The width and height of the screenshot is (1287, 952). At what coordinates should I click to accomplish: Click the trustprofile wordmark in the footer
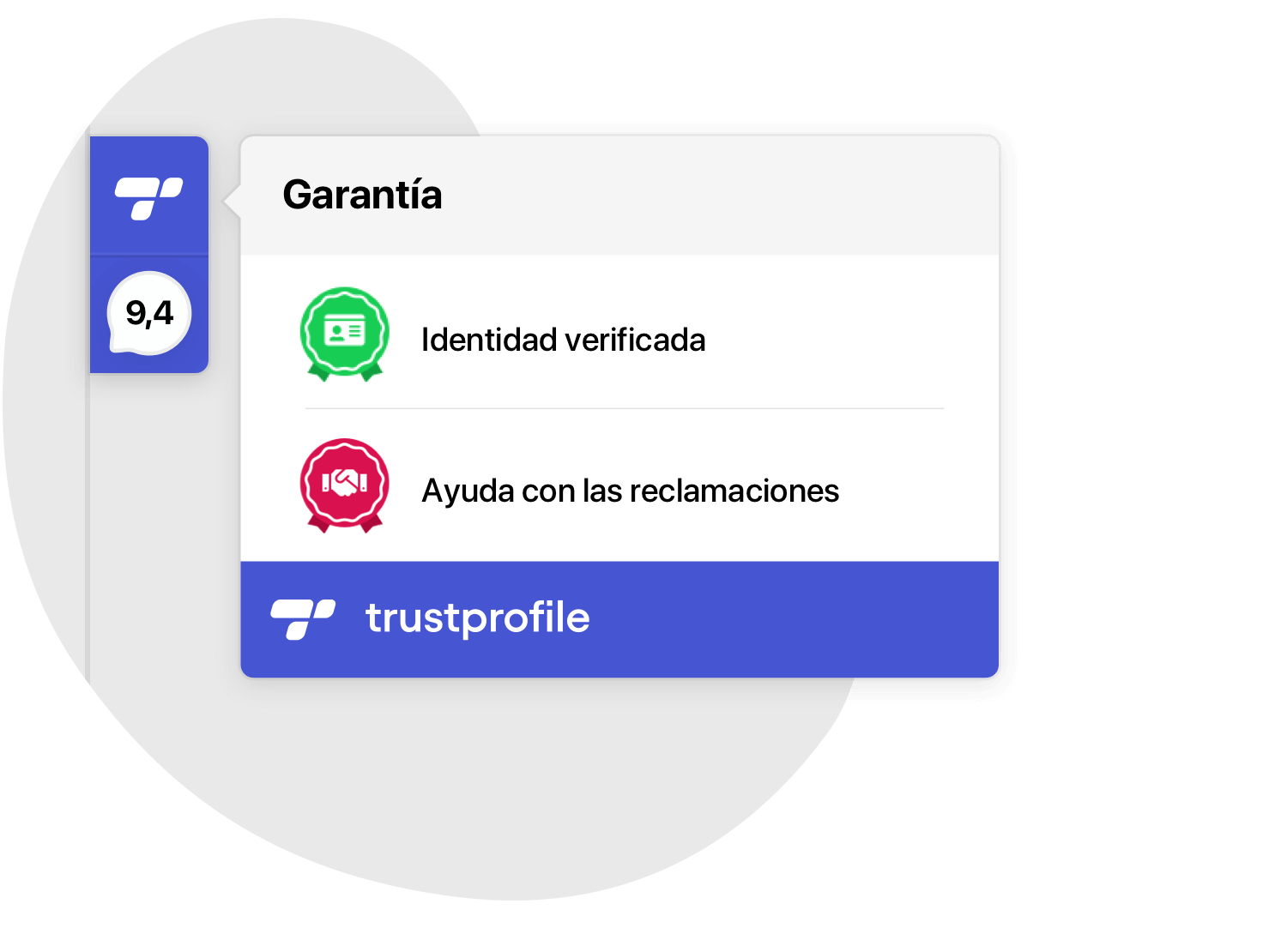pyautogui.click(x=478, y=618)
